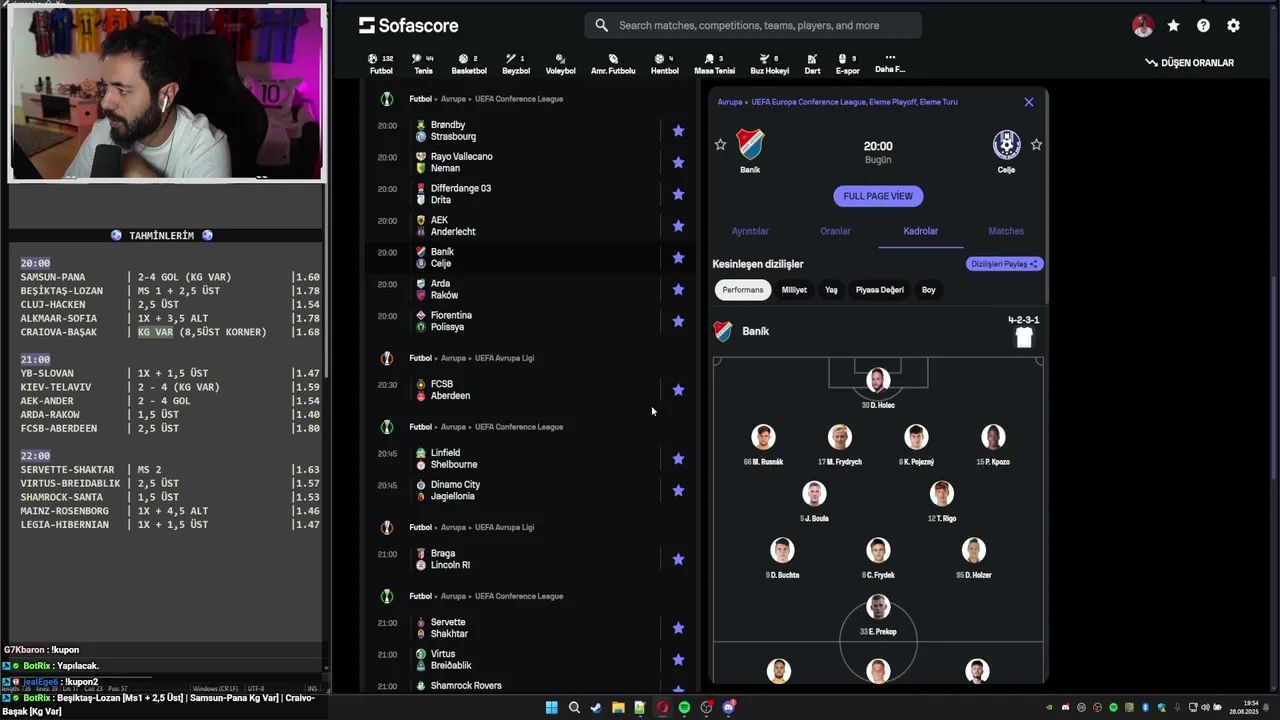
Task: Click the Sofascore logo
Action: coord(408,25)
